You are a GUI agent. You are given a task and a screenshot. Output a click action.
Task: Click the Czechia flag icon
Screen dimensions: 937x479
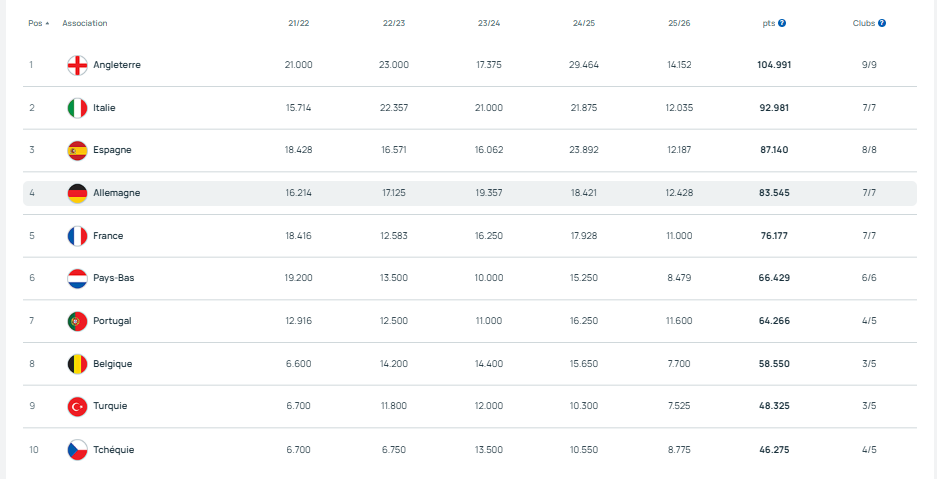[77, 449]
